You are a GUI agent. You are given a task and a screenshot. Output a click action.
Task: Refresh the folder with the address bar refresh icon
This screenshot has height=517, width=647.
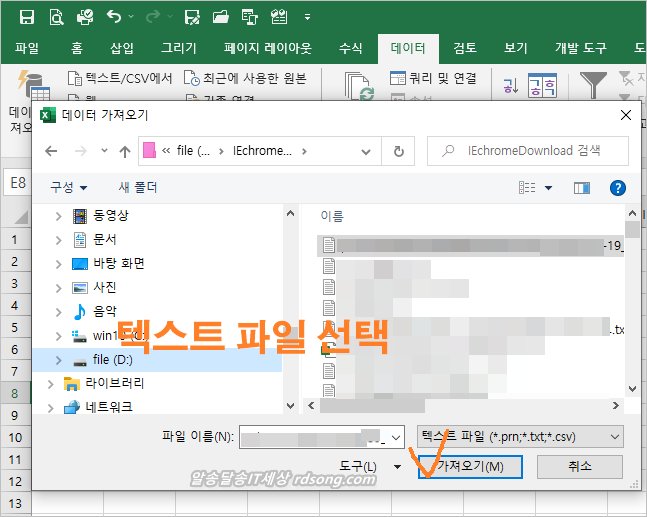click(399, 151)
